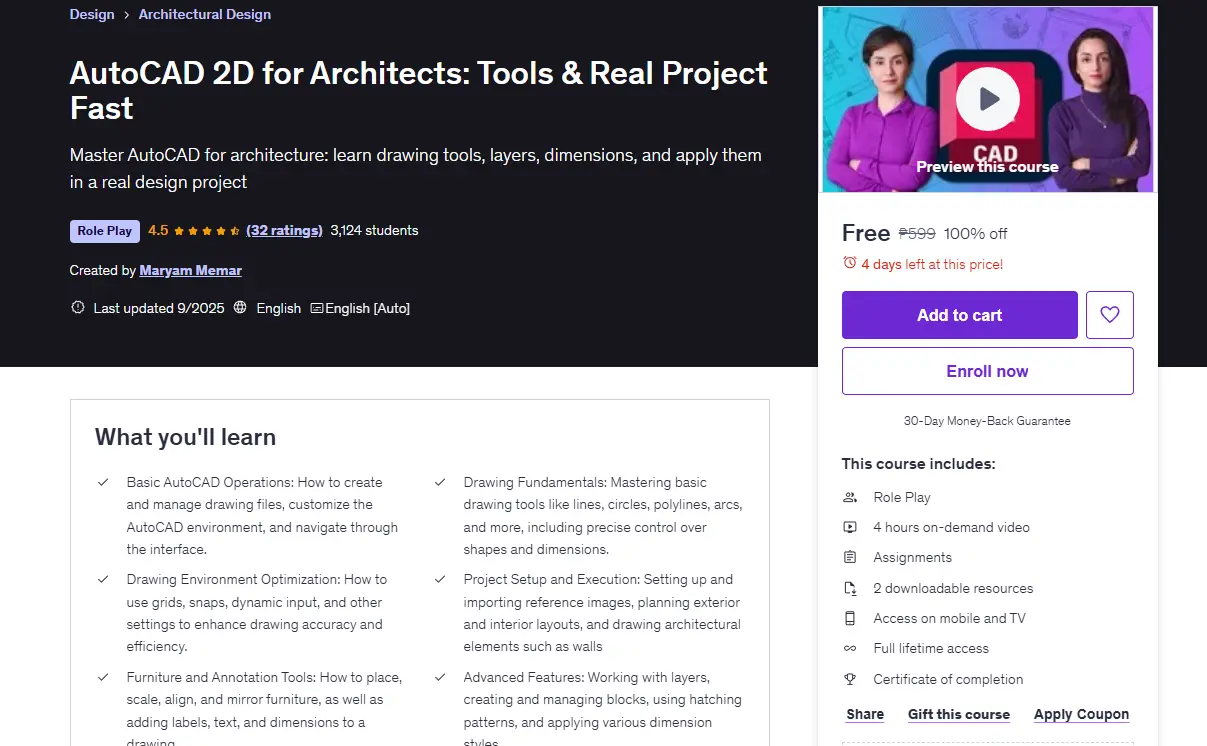
Task: Click the on-demand video icon
Action: coord(850,527)
